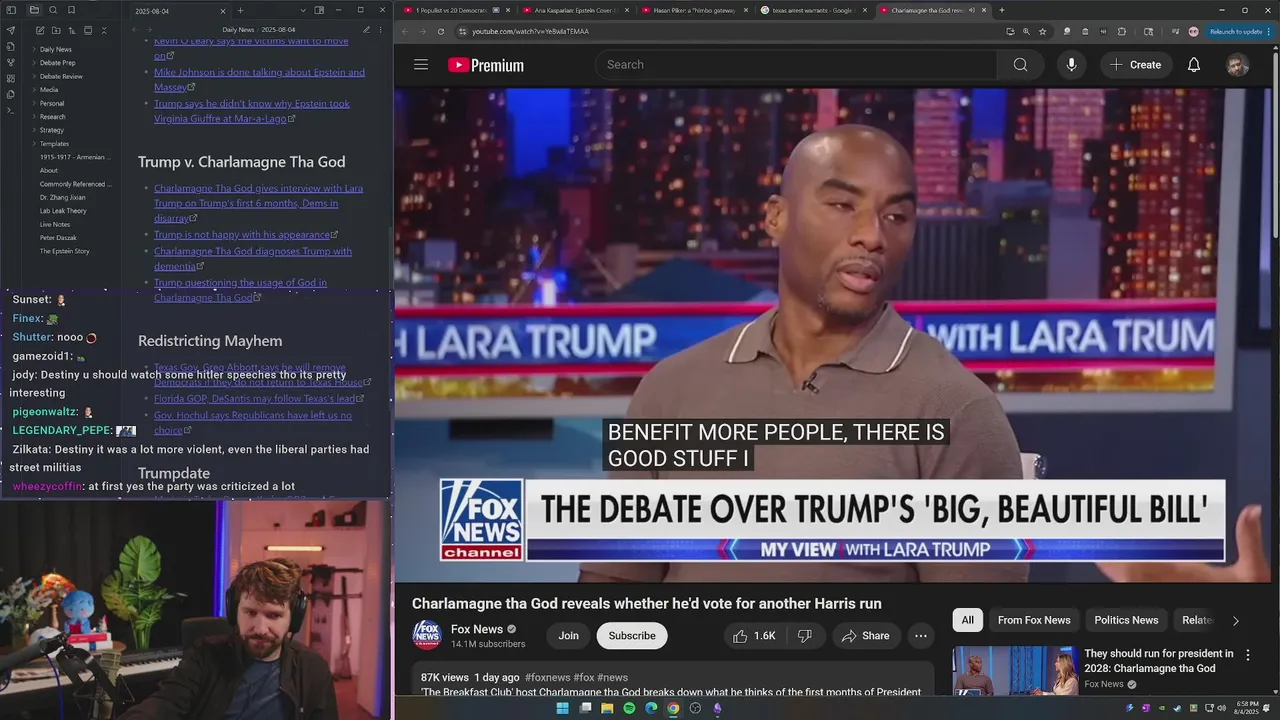Search with voice microphone icon

tap(1071, 64)
